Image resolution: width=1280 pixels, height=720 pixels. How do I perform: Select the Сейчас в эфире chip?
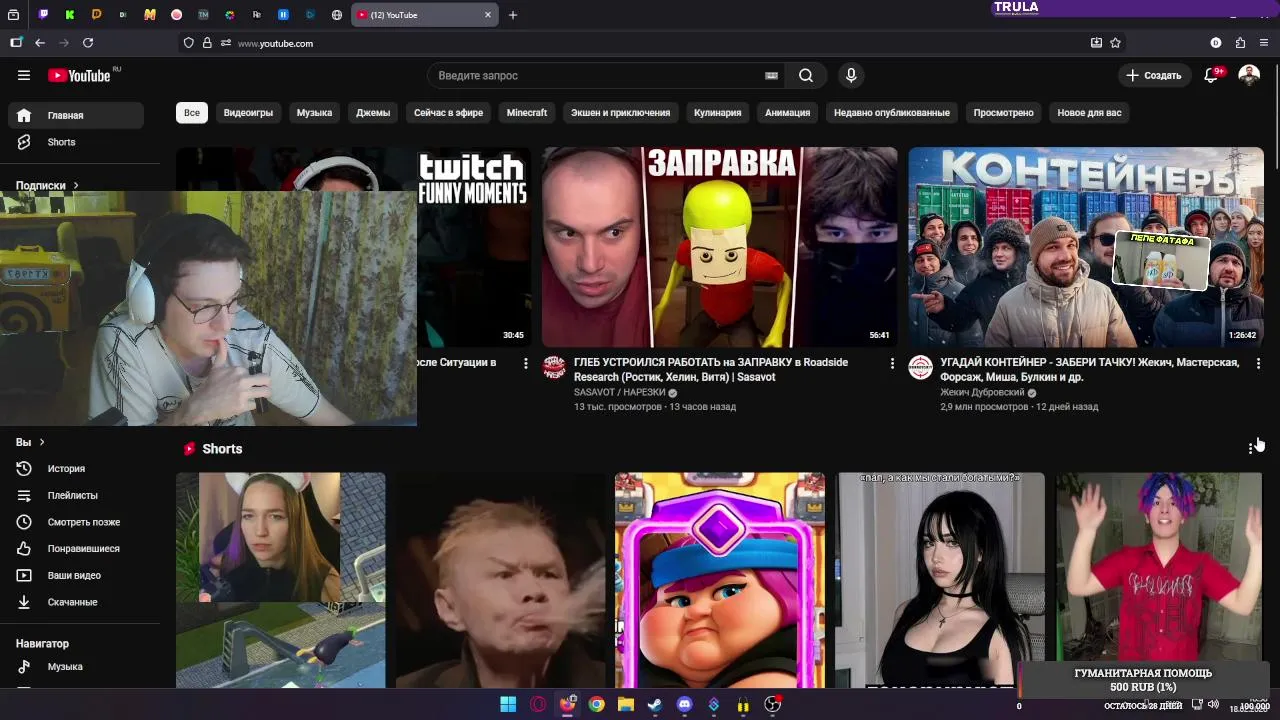click(x=448, y=112)
